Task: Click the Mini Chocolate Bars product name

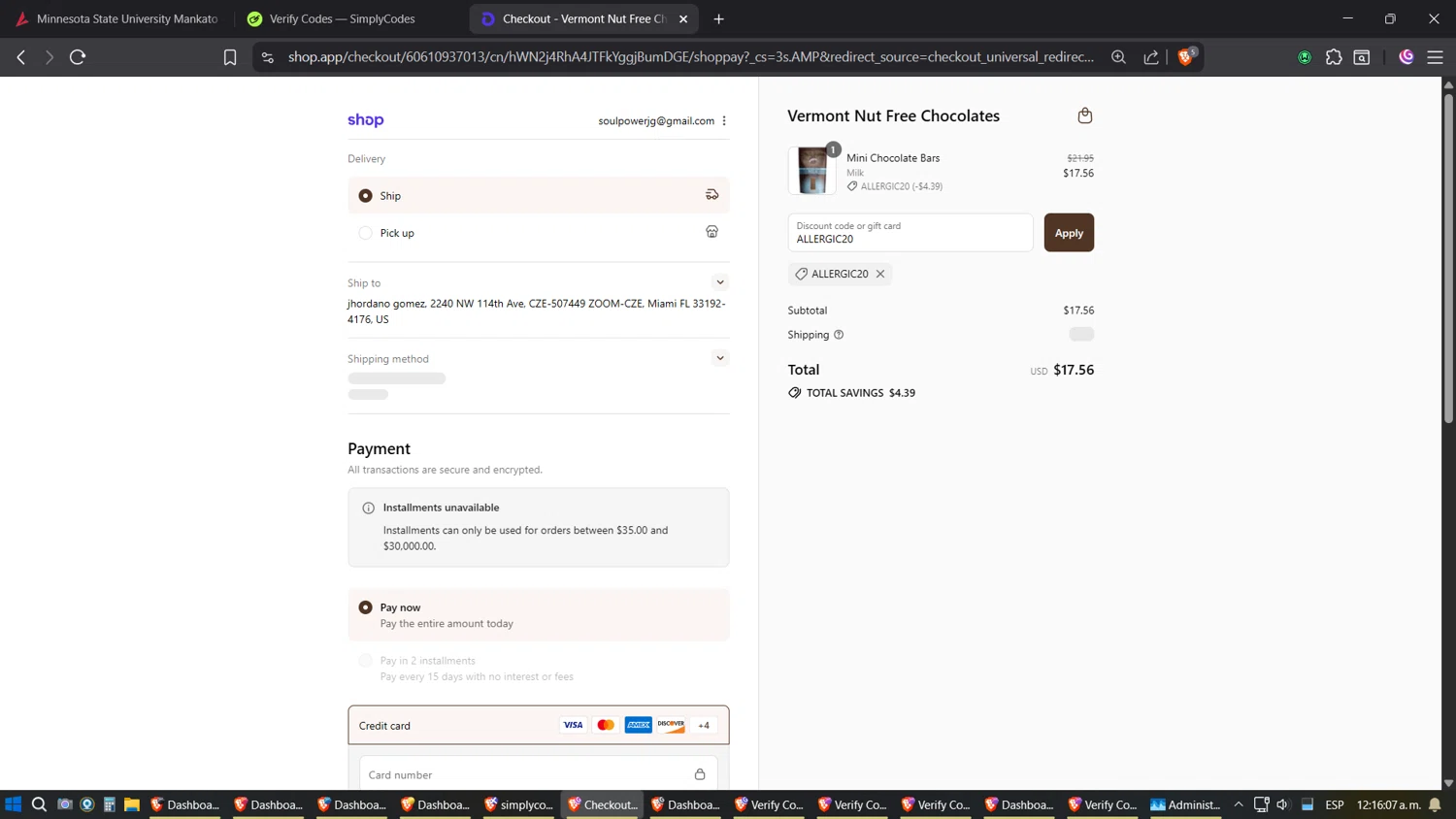Action: 893,157
